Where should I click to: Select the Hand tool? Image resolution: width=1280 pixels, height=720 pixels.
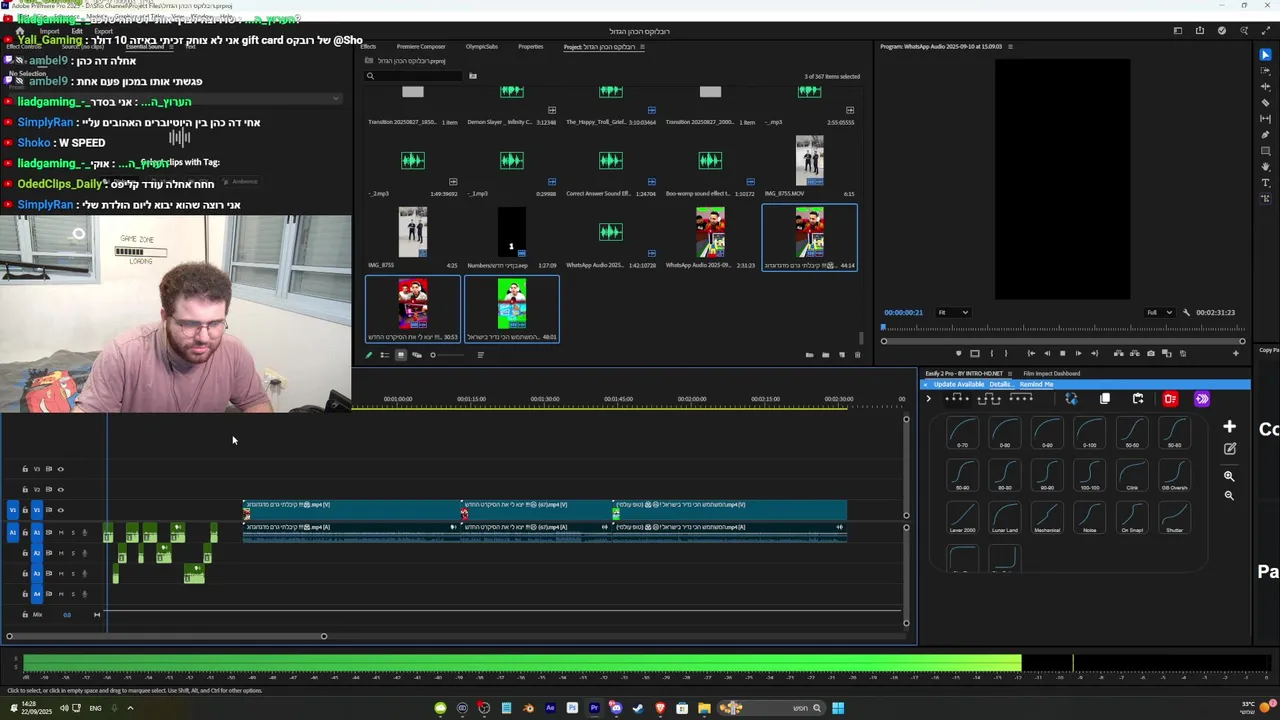coord(1265,166)
